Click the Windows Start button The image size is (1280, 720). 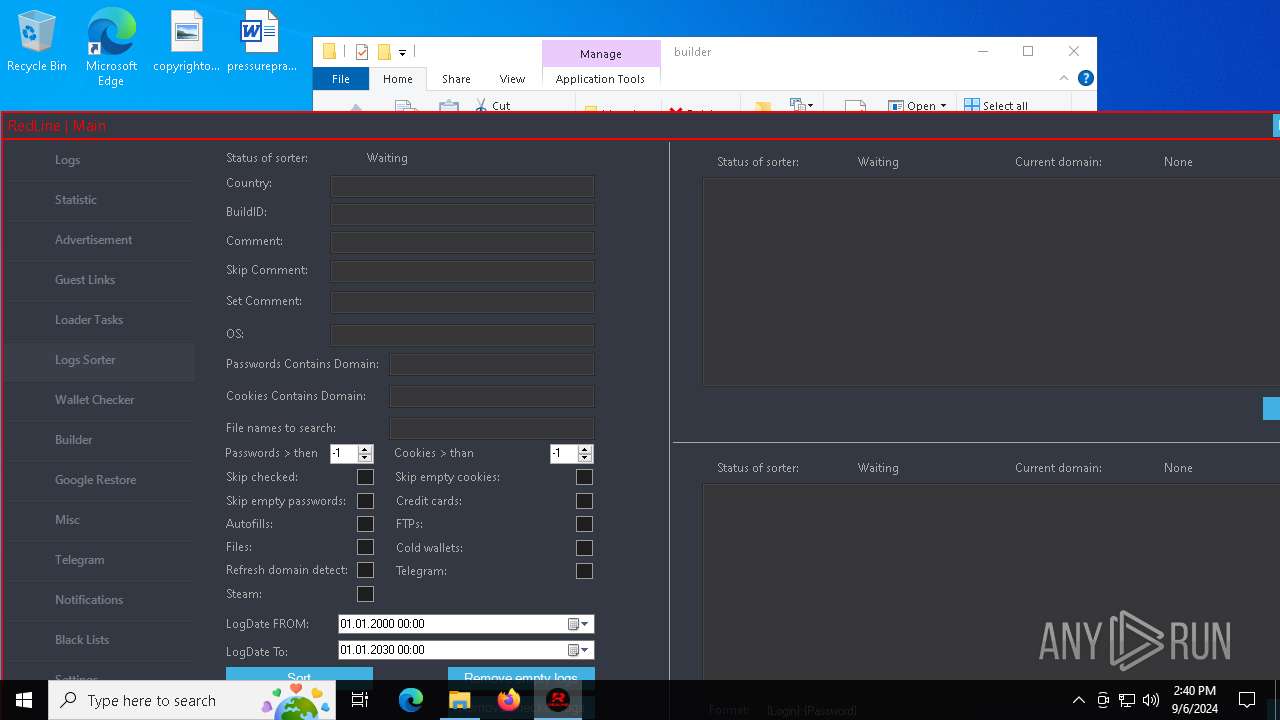tap(24, 700)
